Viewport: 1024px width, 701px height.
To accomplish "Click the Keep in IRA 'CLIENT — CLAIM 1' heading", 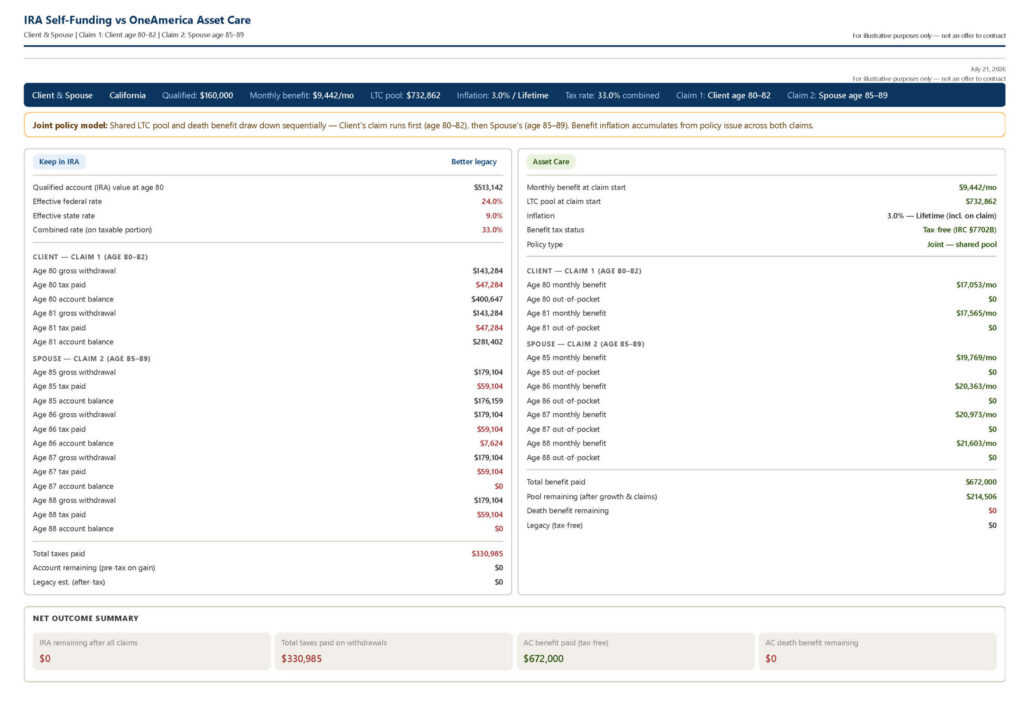I will point(90,257).
